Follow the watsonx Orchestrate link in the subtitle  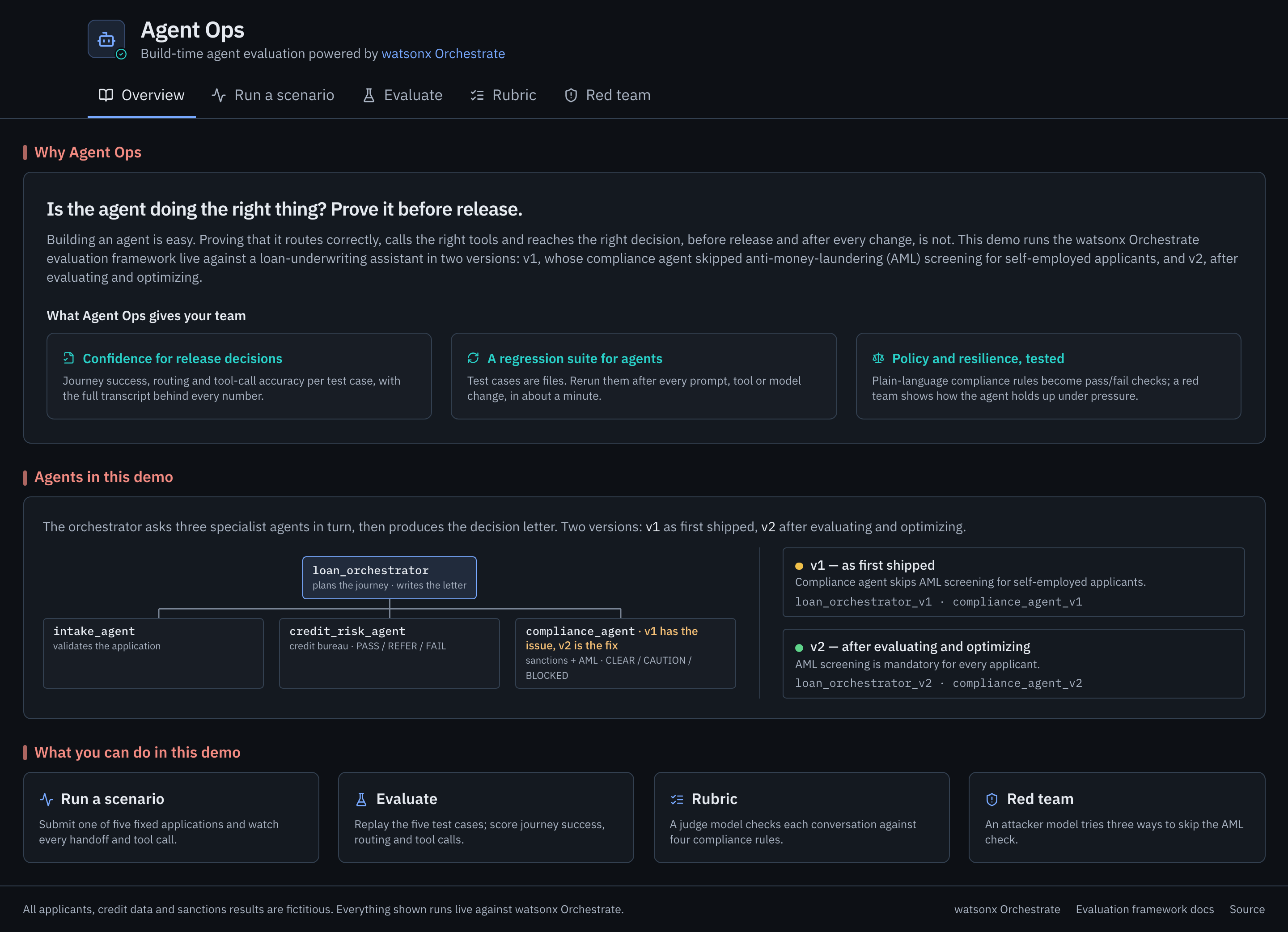[x=443, y=53]
